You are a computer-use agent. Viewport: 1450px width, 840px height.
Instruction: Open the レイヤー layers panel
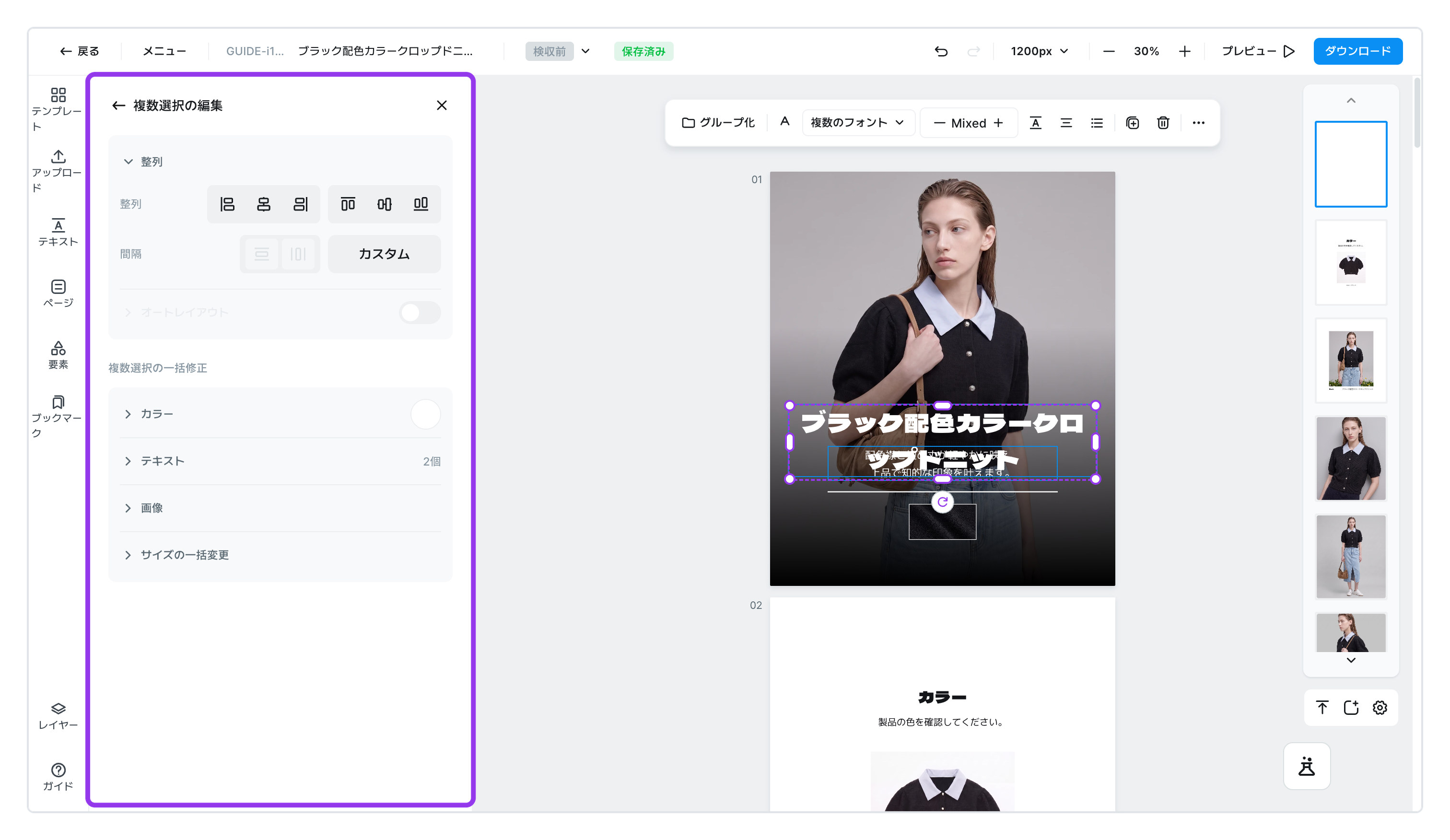click(x=58, y=716)
